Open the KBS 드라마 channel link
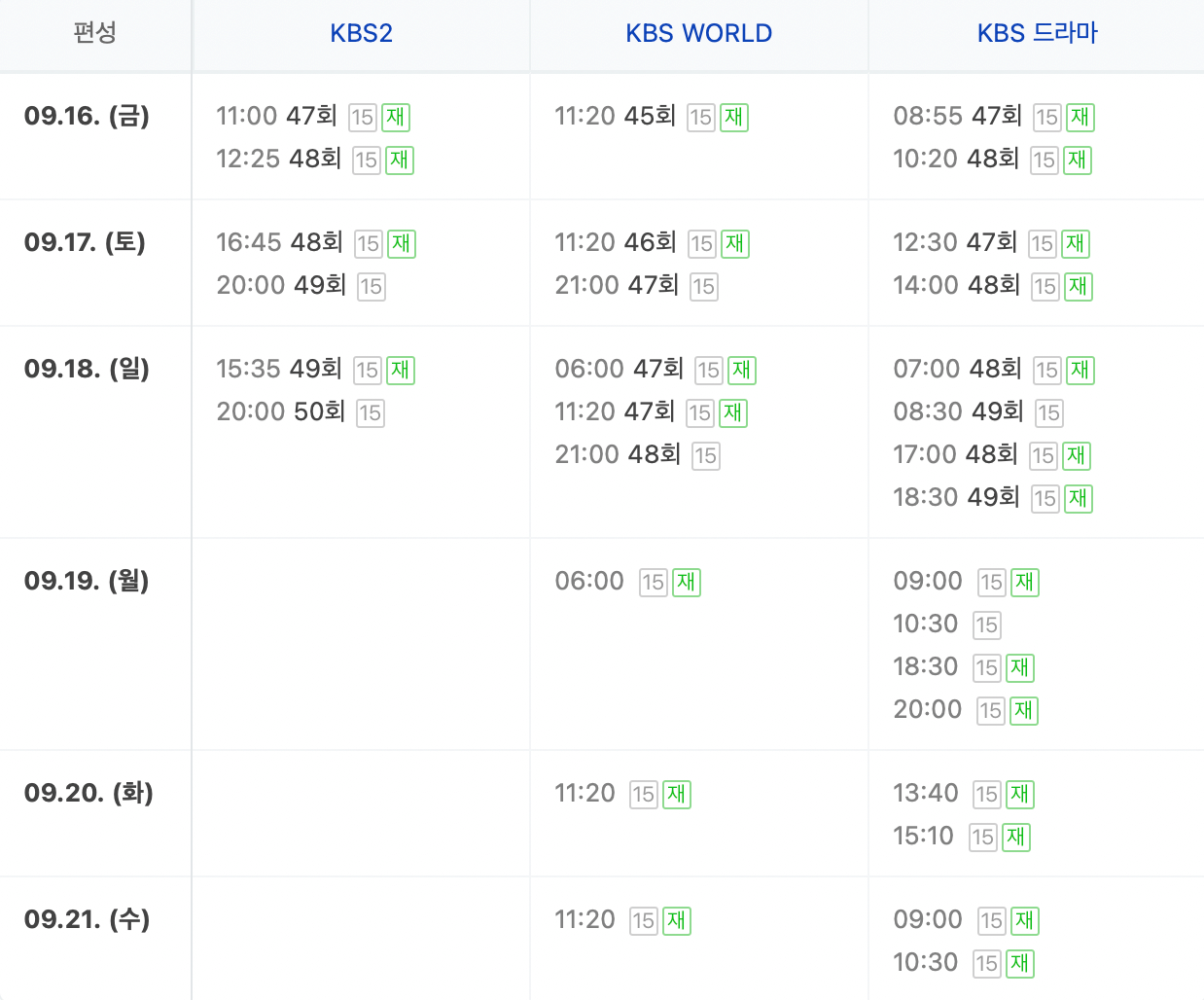Image resolution: width=1204 pixels, height=1000 pixels. point(1037,33)
